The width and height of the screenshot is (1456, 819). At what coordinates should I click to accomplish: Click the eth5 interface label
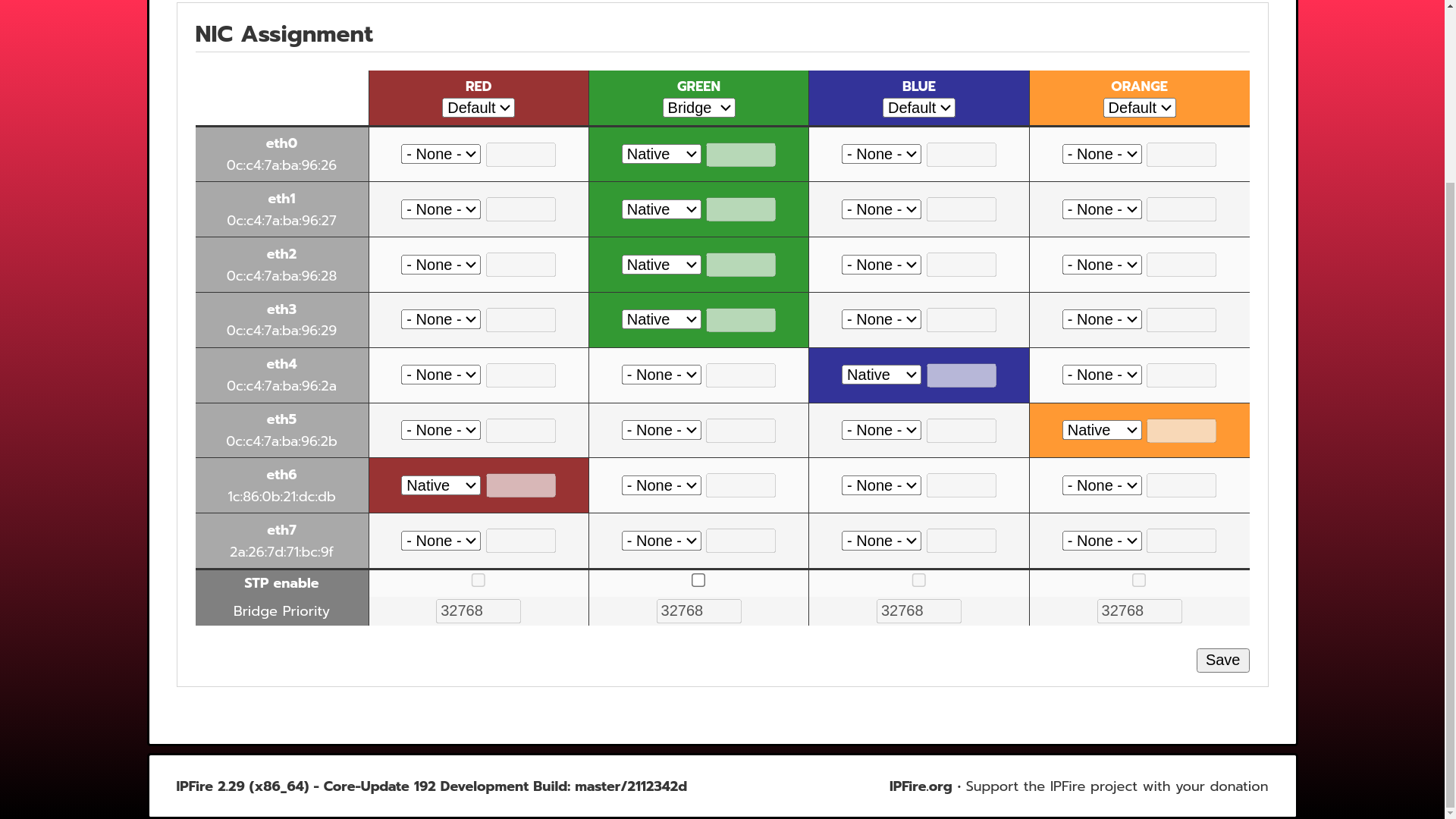281,419
